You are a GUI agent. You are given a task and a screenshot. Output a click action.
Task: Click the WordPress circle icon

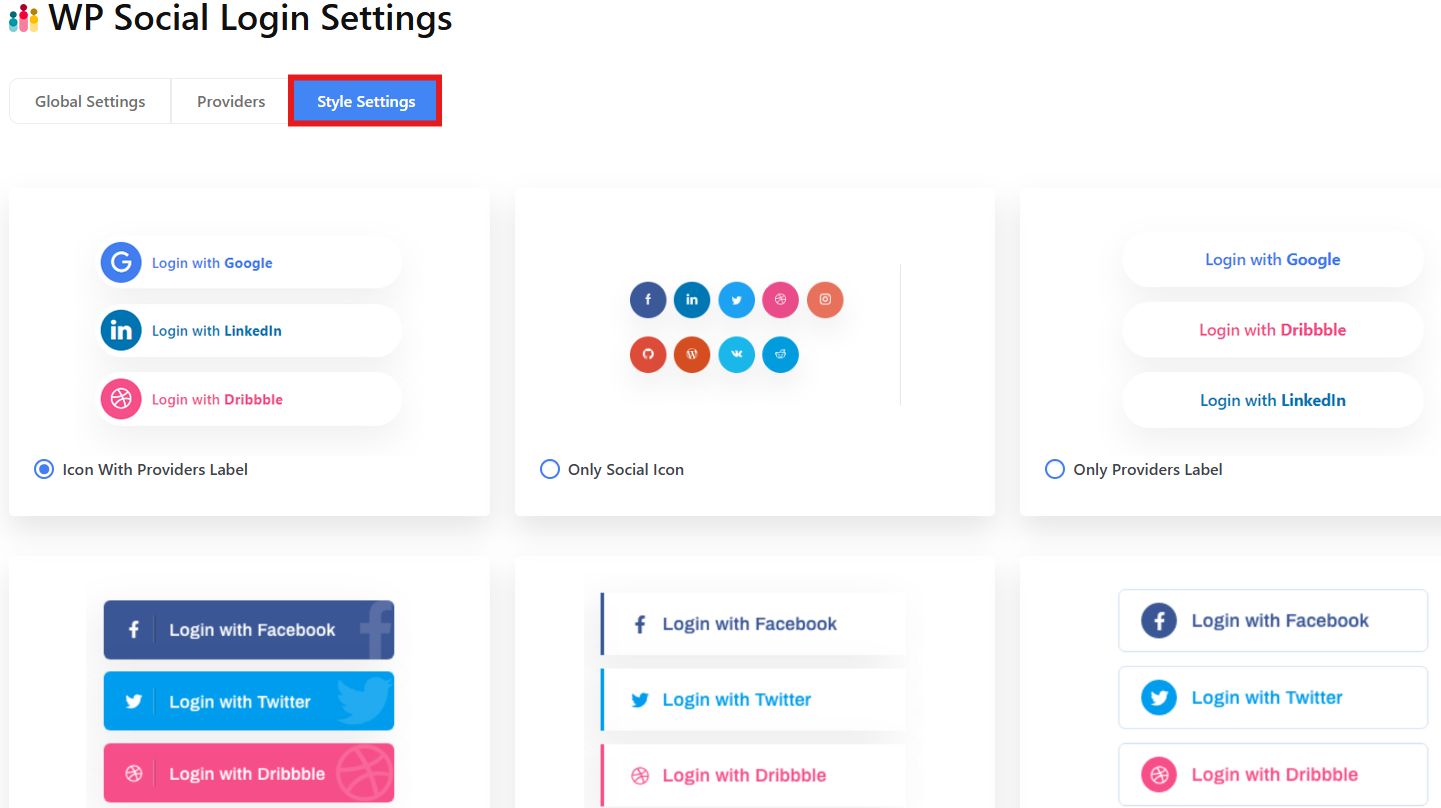(692, 355)
